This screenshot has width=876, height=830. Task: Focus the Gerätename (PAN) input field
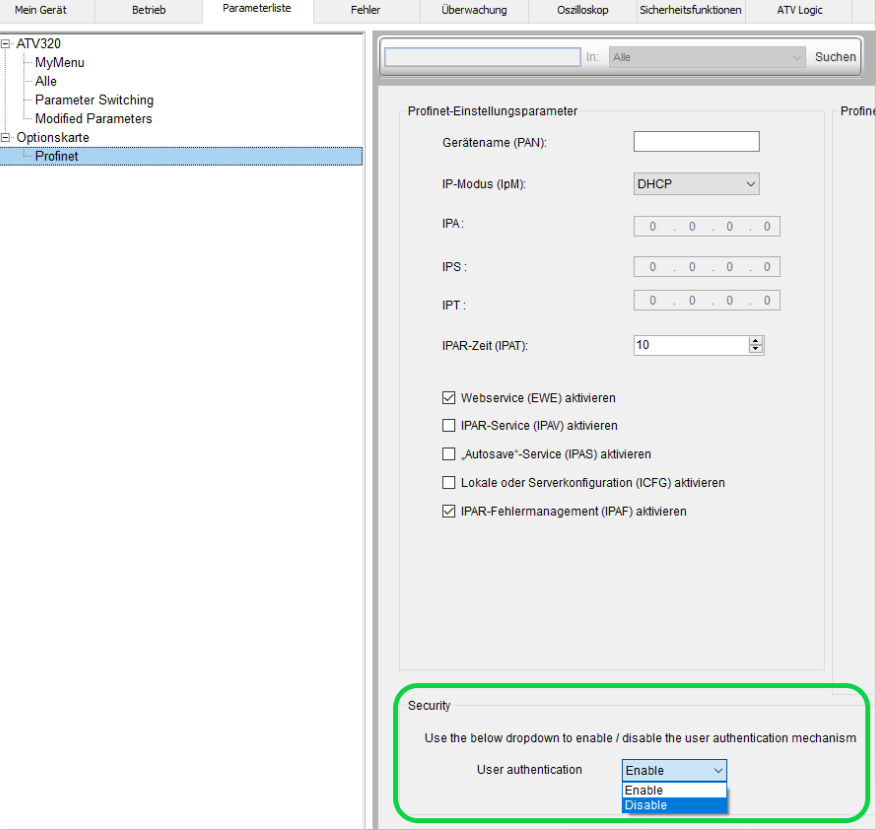coord(696,142)
